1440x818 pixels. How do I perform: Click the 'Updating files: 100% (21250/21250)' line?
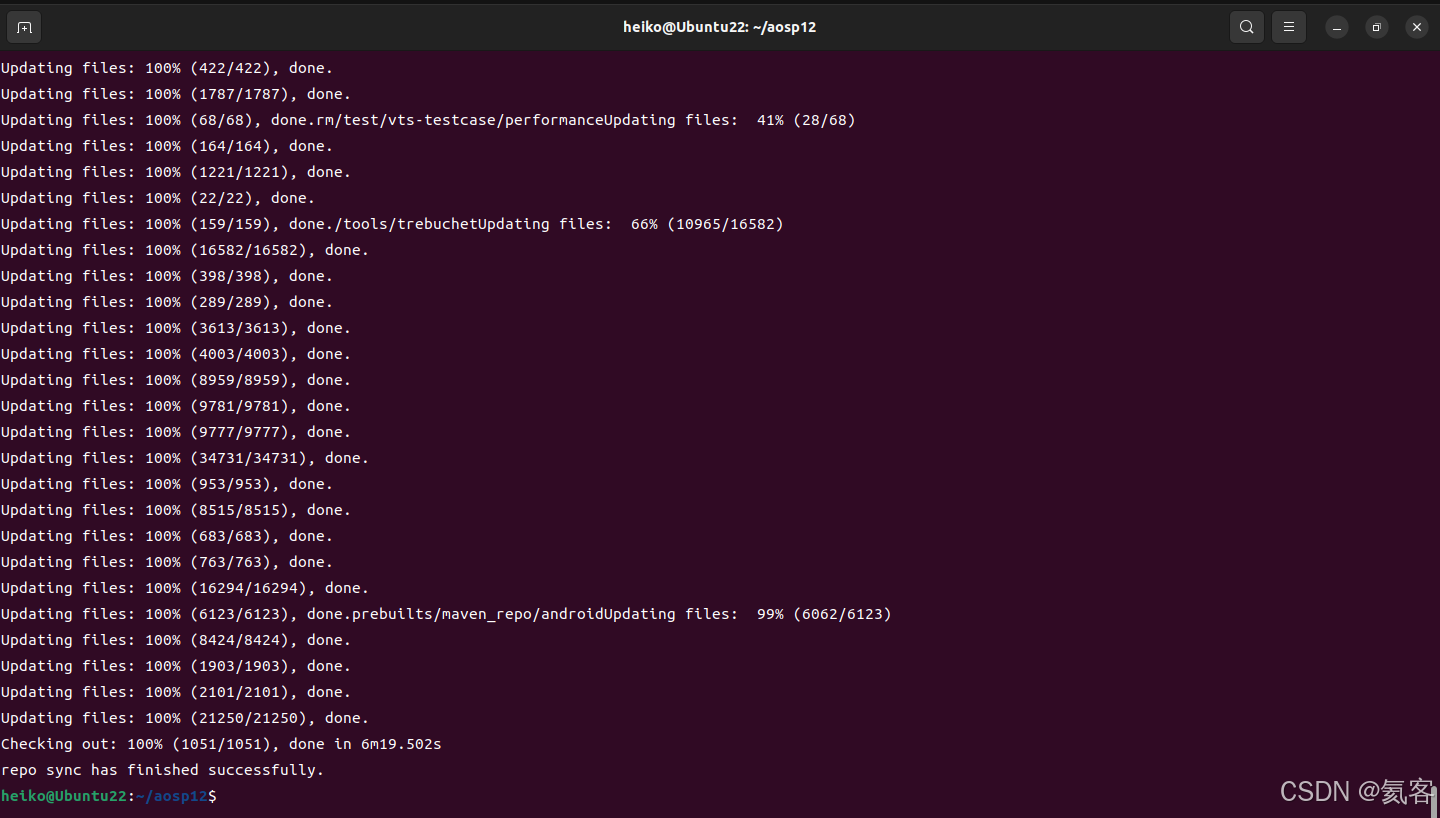point(185,718)
